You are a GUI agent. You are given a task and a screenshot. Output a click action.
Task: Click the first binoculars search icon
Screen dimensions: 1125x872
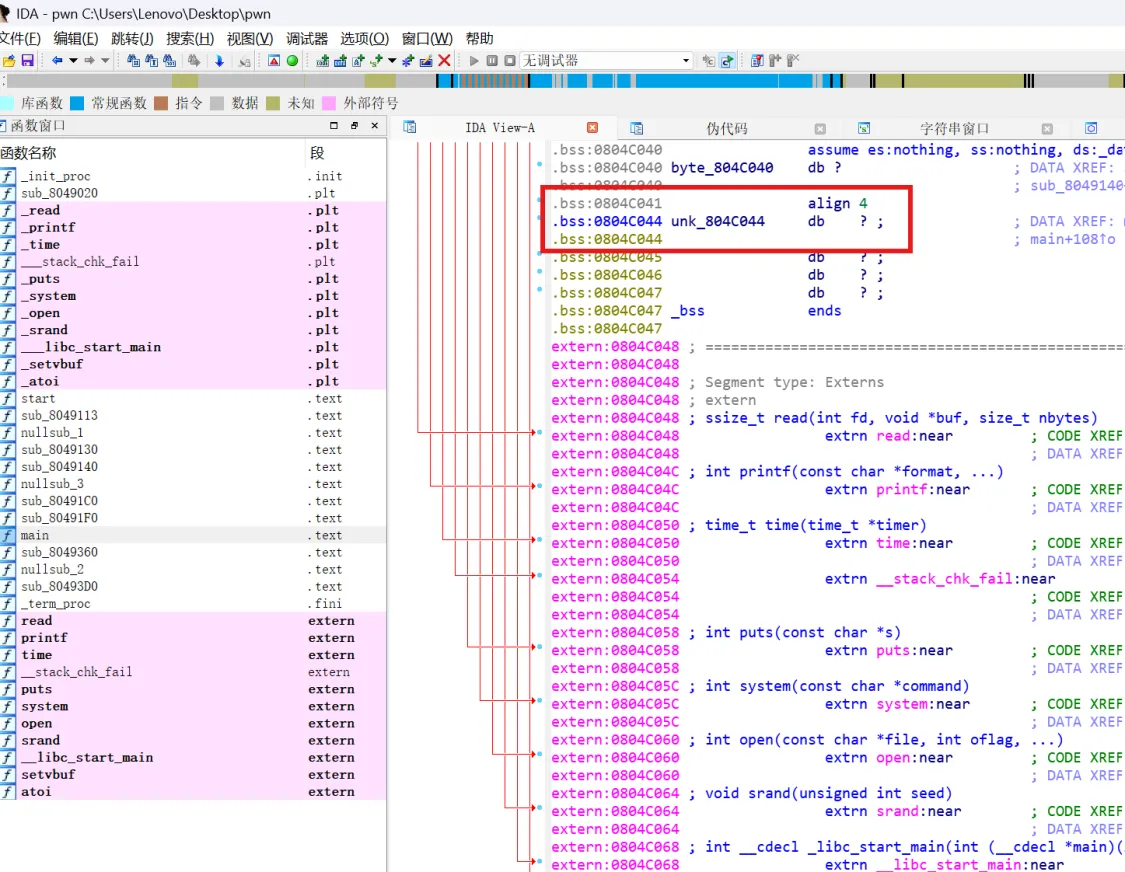133,61
